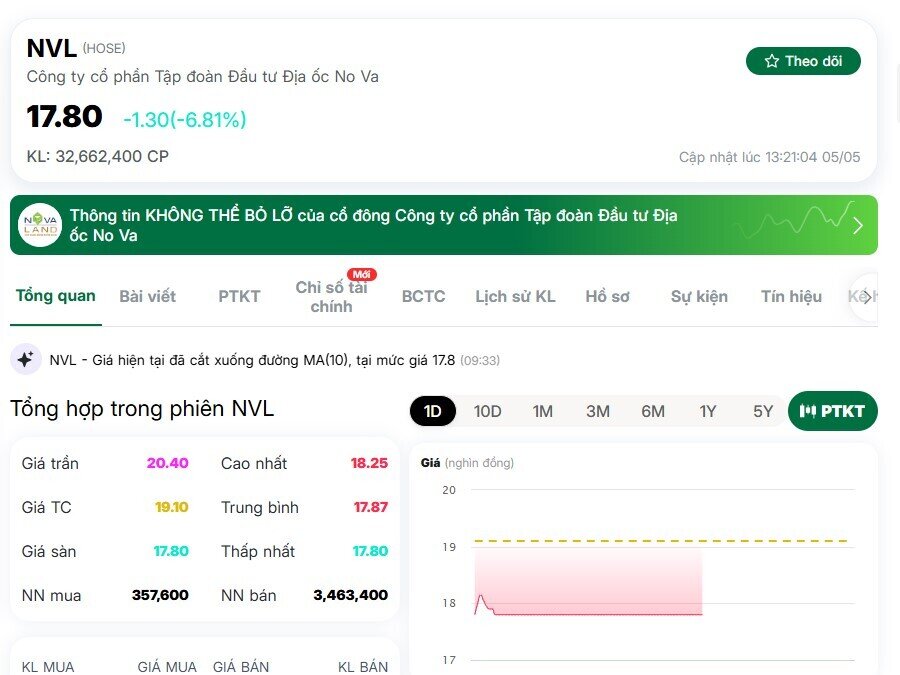Click the sparkle AI signal icon
The width and height of the screenshot is (900, 675).
[x=25, y=360]
